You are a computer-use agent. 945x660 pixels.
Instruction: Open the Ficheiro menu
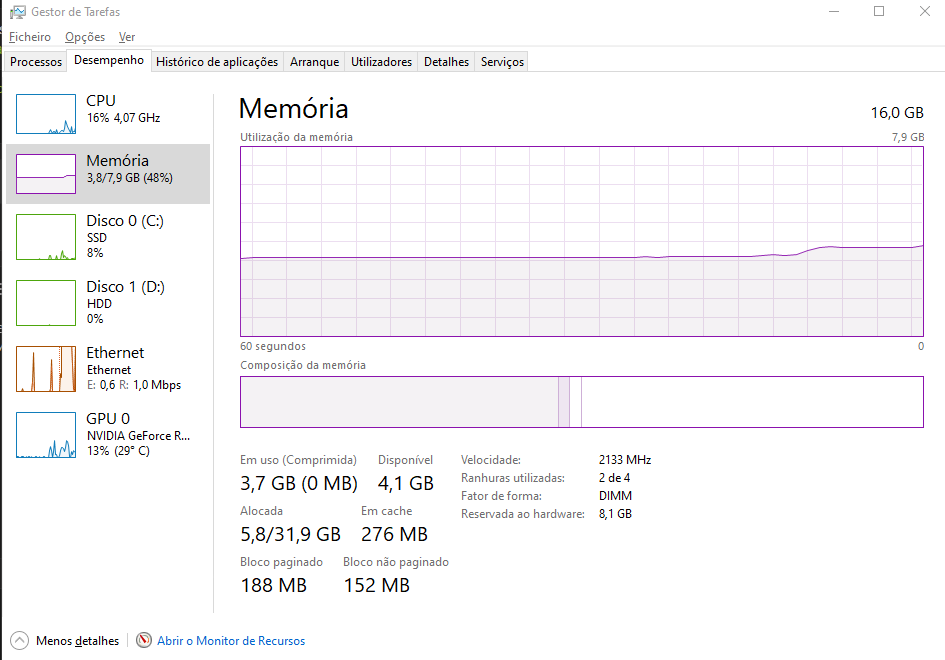pyautogui.click(x=30, y=37)
